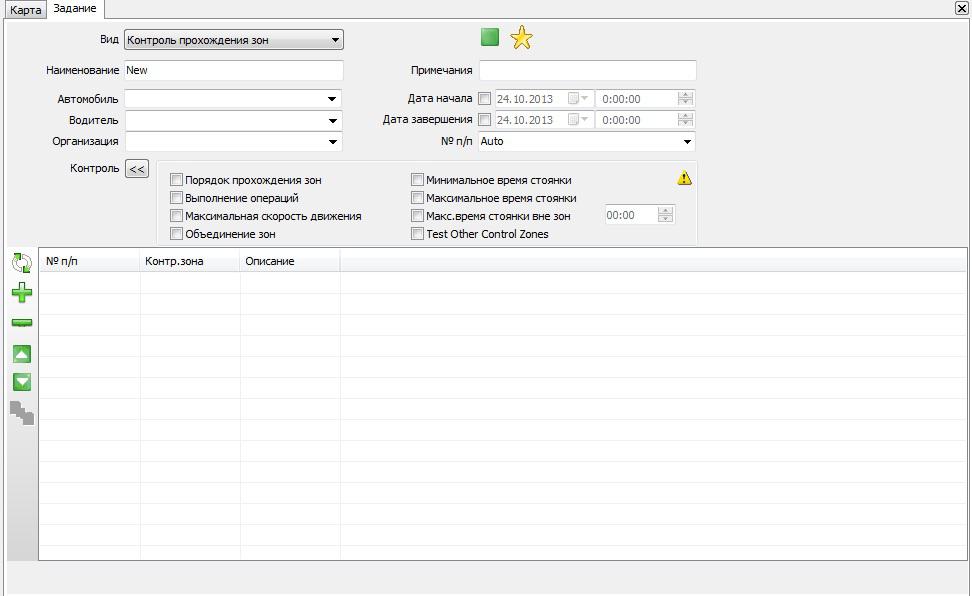
Task: Switch to the Карта tab
Action: 26,10
